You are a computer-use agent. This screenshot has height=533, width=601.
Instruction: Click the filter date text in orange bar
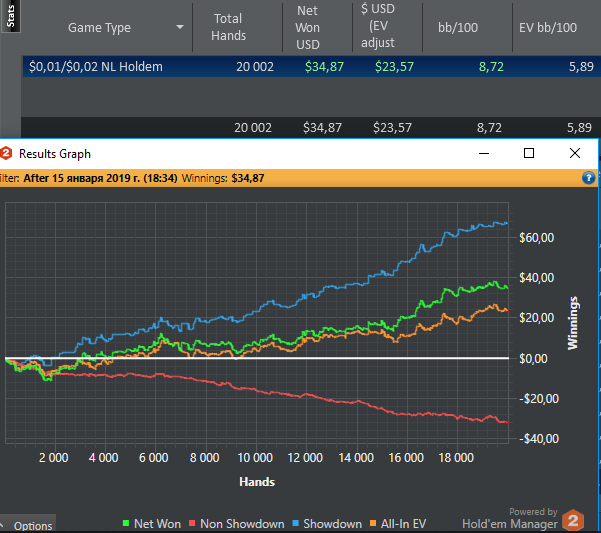click(100, 178)
